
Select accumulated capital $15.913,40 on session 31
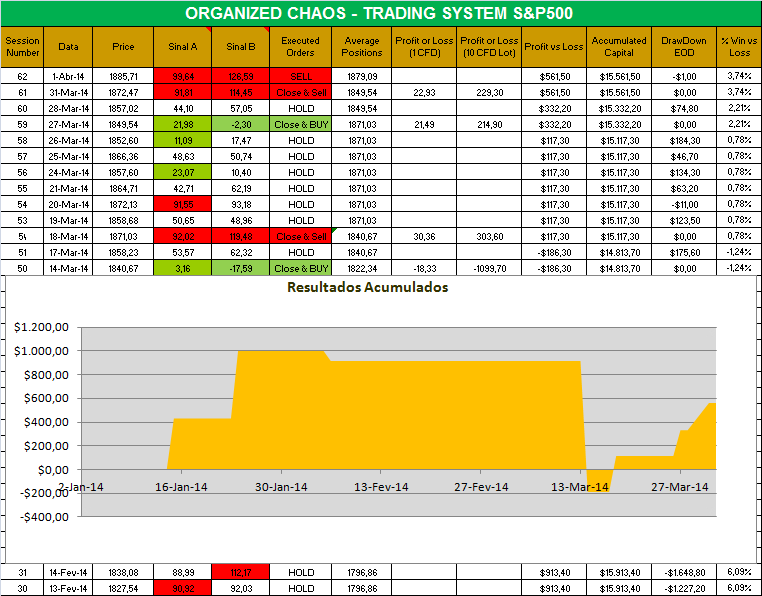(619, 573)
